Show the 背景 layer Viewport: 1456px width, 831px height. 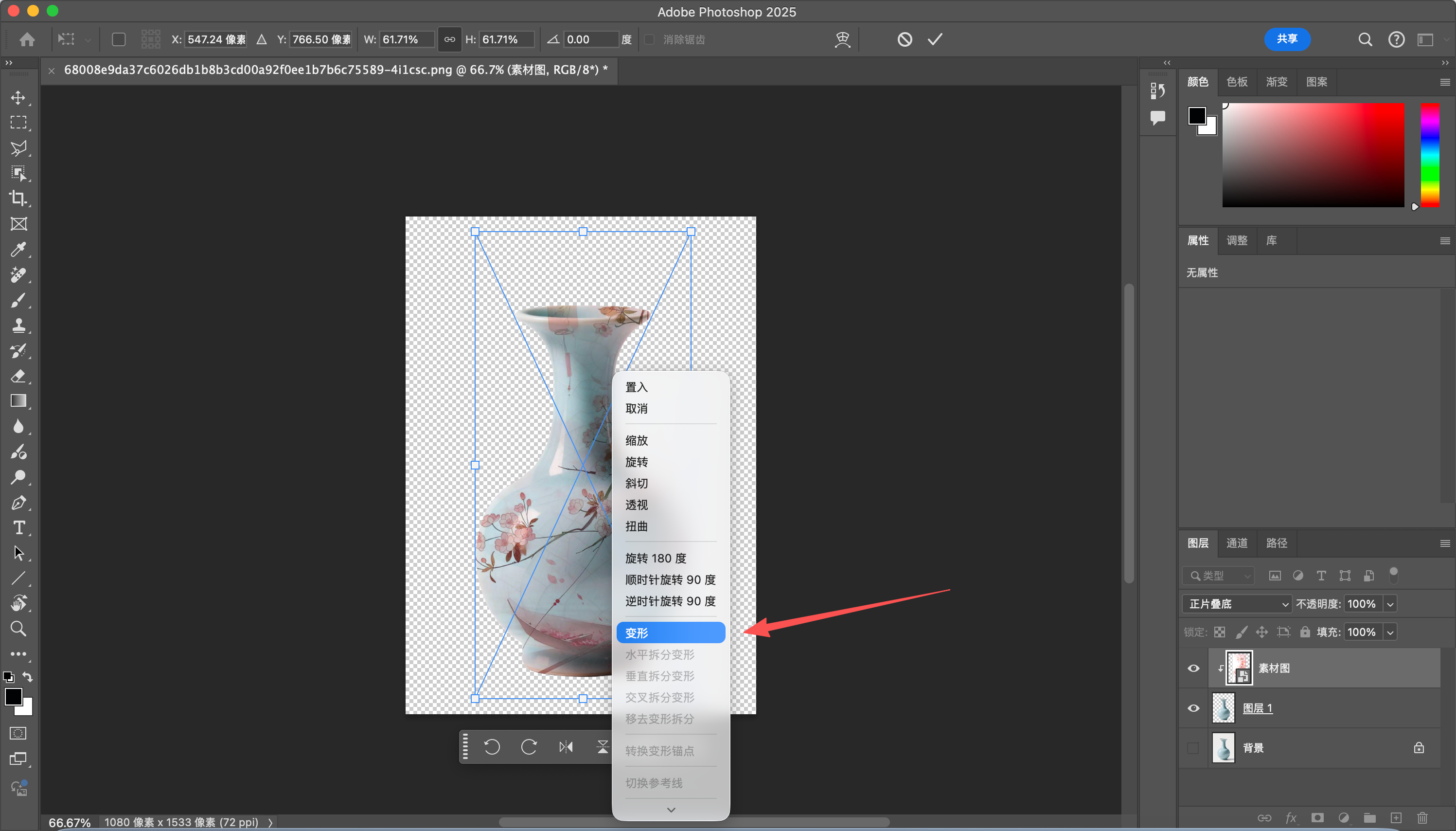point(1193,748)
